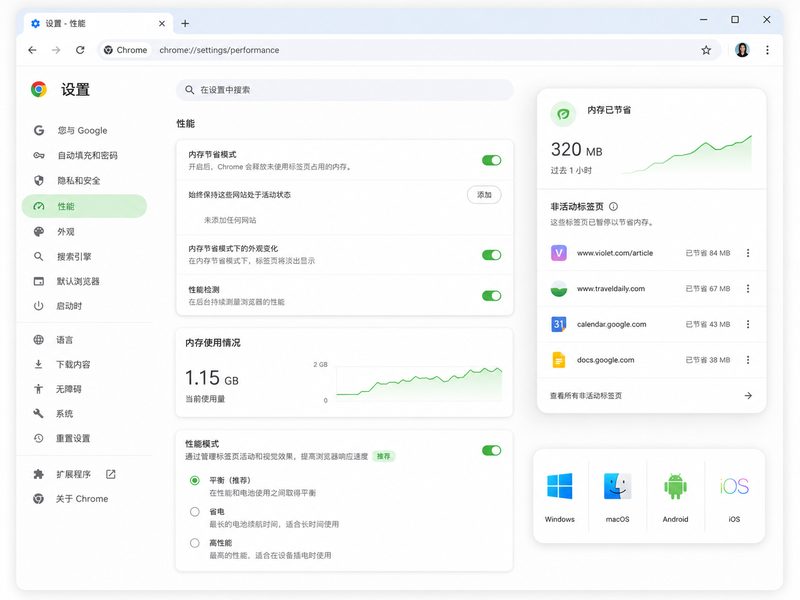Click the 添加 button for active sites
The image size is (800, 600).
[x=484, y=195]
